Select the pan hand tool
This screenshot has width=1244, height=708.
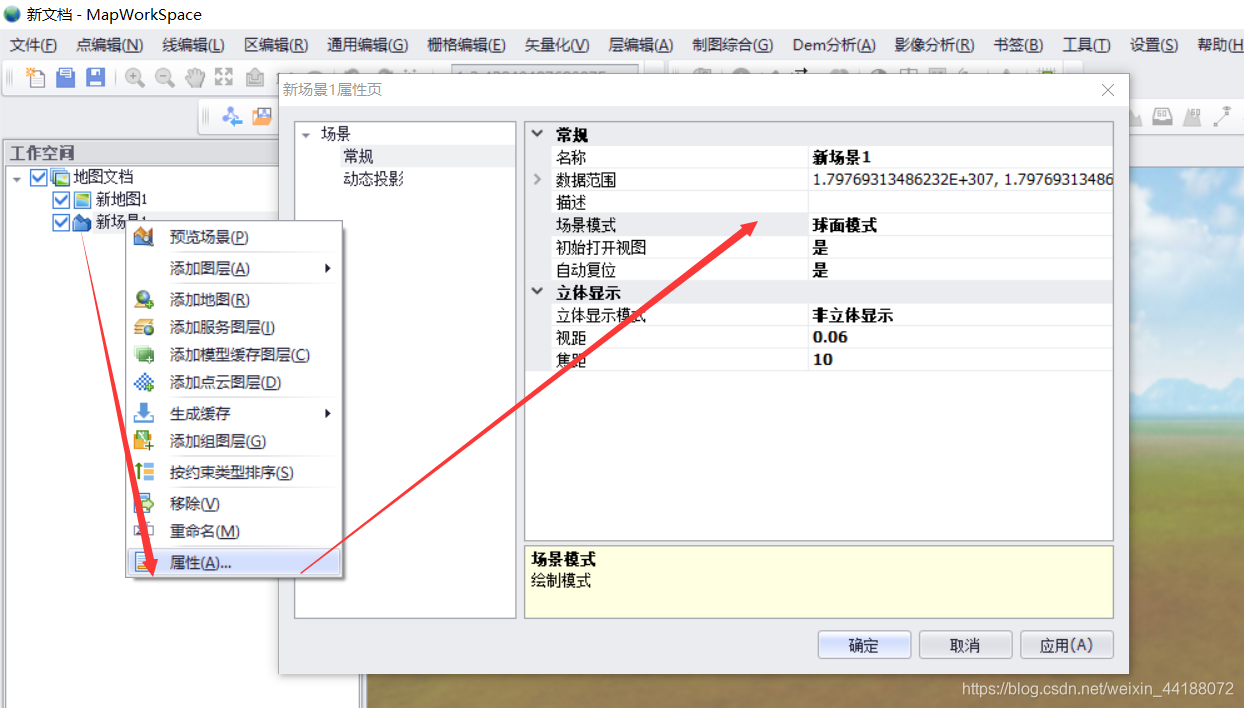tap(195, 78)
